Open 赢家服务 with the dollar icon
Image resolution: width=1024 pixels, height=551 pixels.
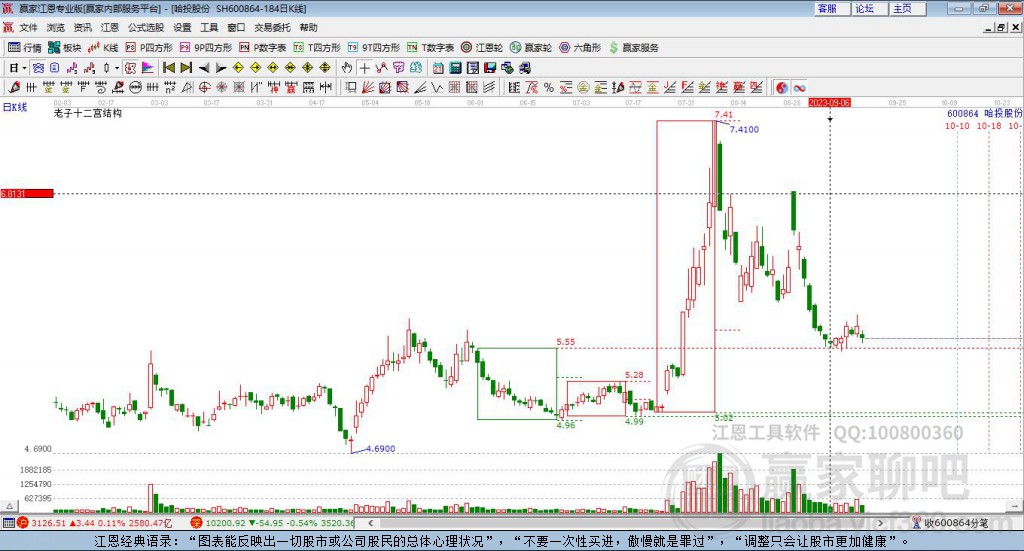pos(633,48)
